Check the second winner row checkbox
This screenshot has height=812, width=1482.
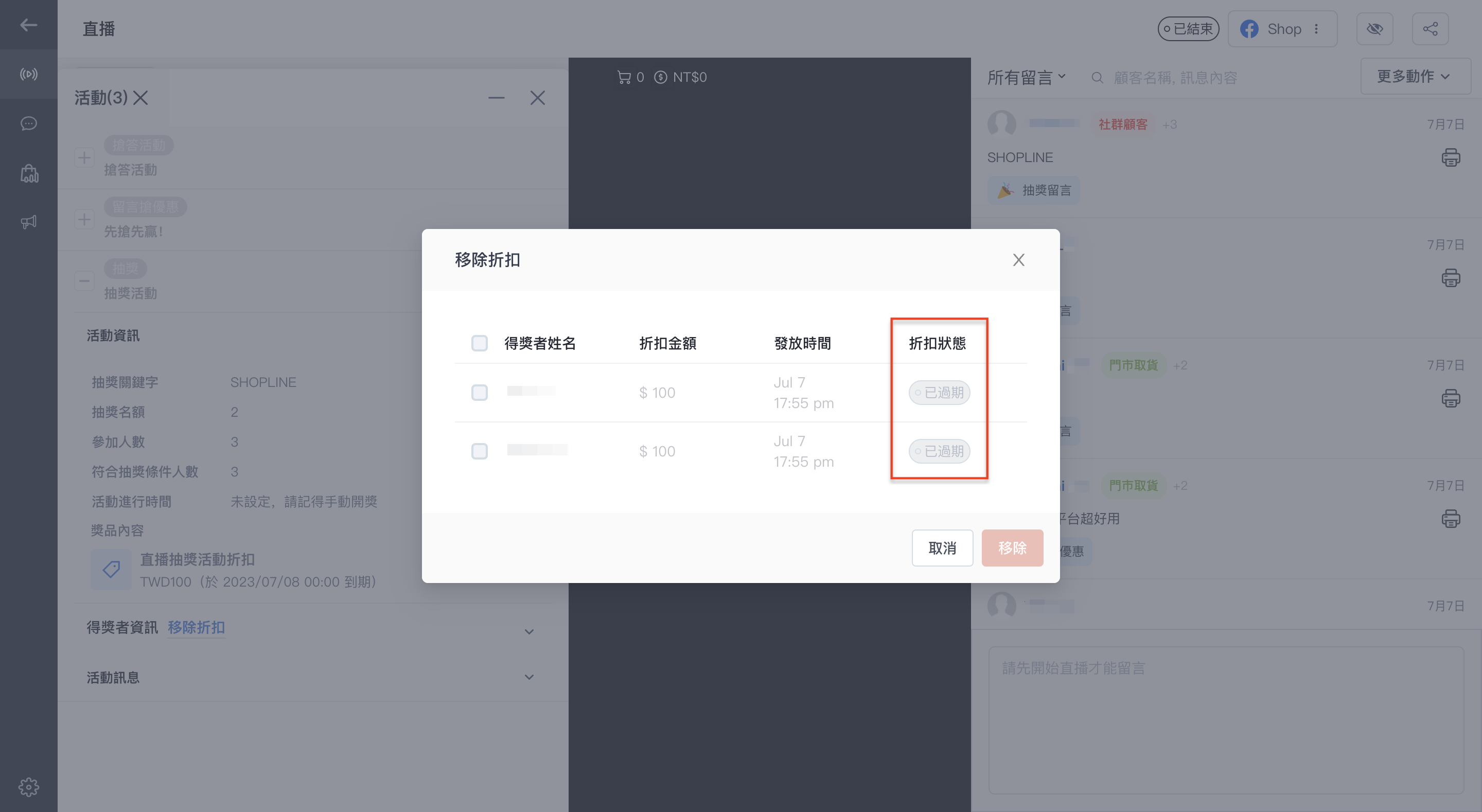(479, 451)
